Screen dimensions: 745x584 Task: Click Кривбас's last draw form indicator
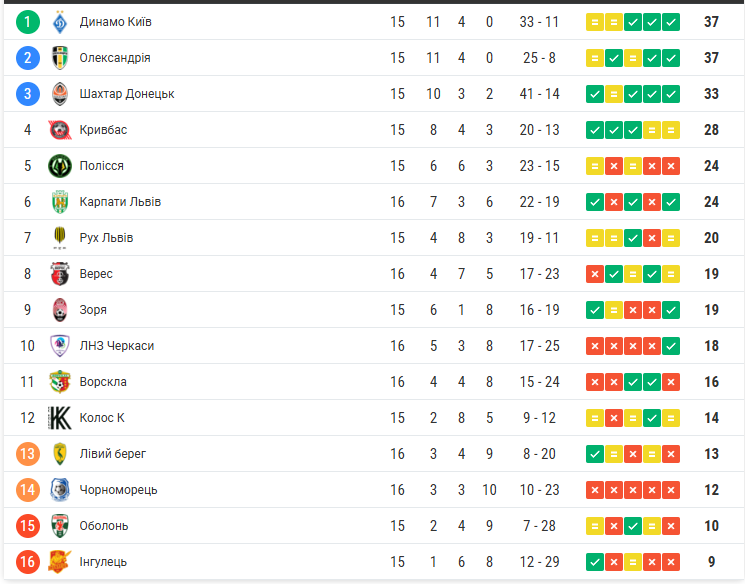point(671,130)
